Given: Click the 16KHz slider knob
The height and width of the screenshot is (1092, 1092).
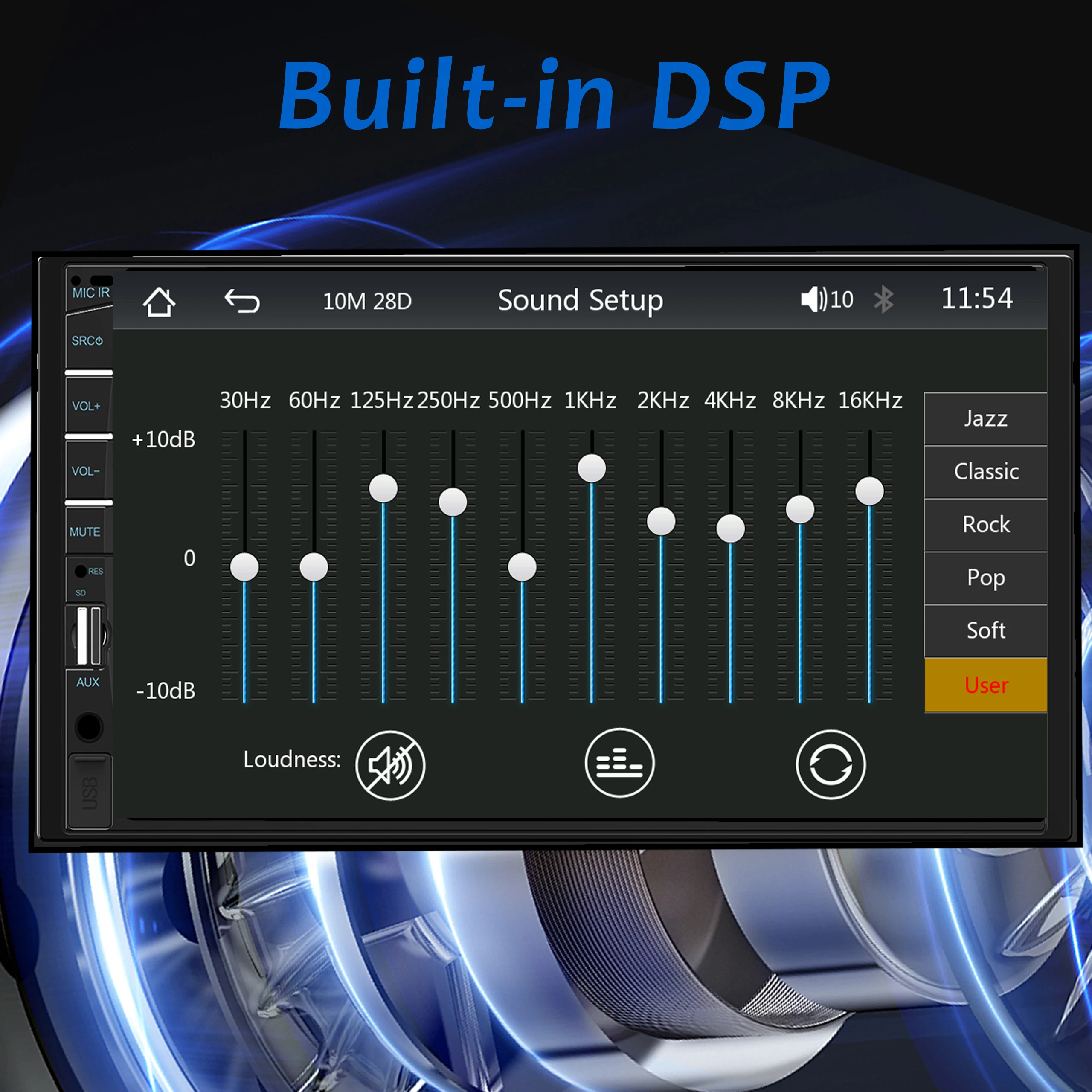Looking at the screenshot, I should (x=870, y=491).
